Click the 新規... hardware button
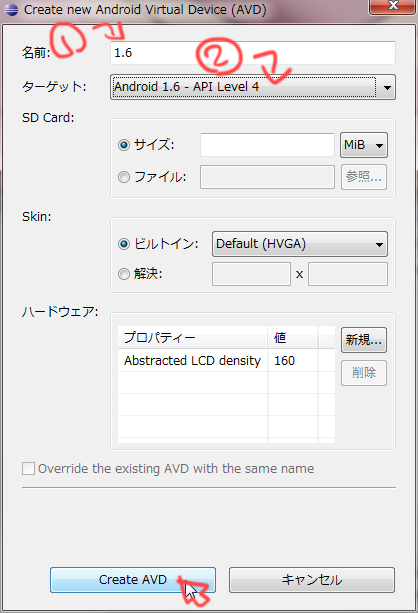 364,340
